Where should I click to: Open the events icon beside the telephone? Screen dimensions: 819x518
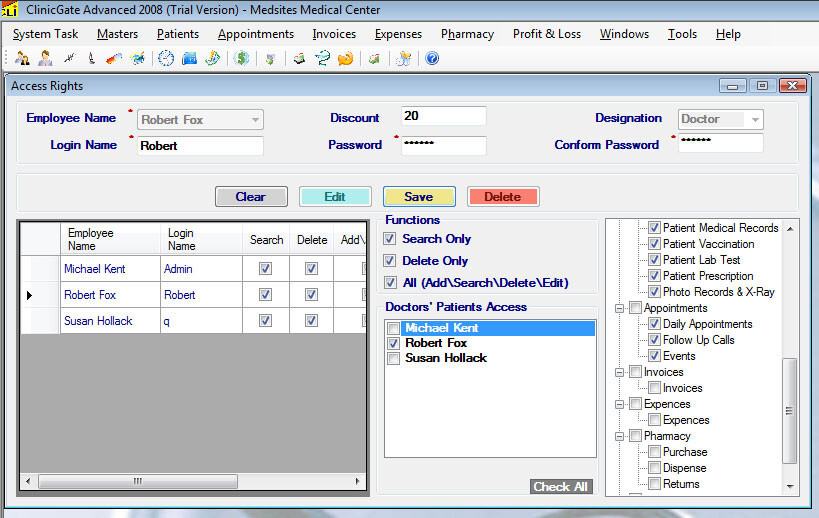(x=212, y=58)
